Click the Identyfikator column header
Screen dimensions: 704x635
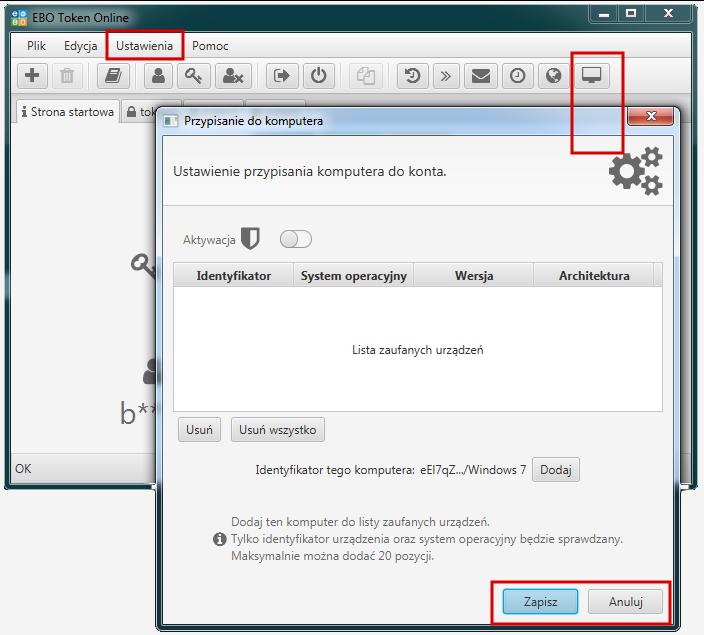pyautogui.click(x=233, y=275)
